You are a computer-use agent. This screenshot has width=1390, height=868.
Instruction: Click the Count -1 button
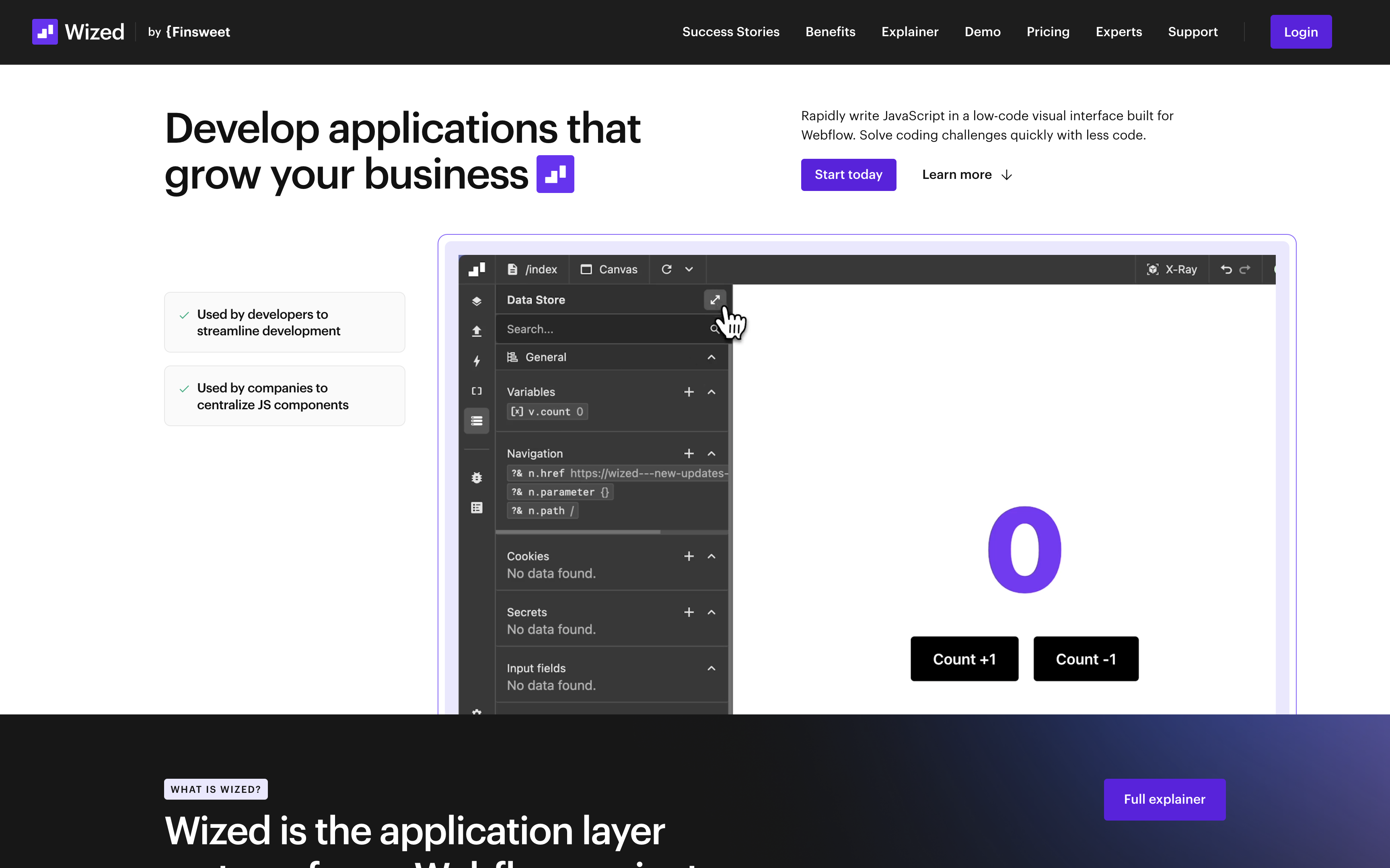click(x=1086, y=659)
